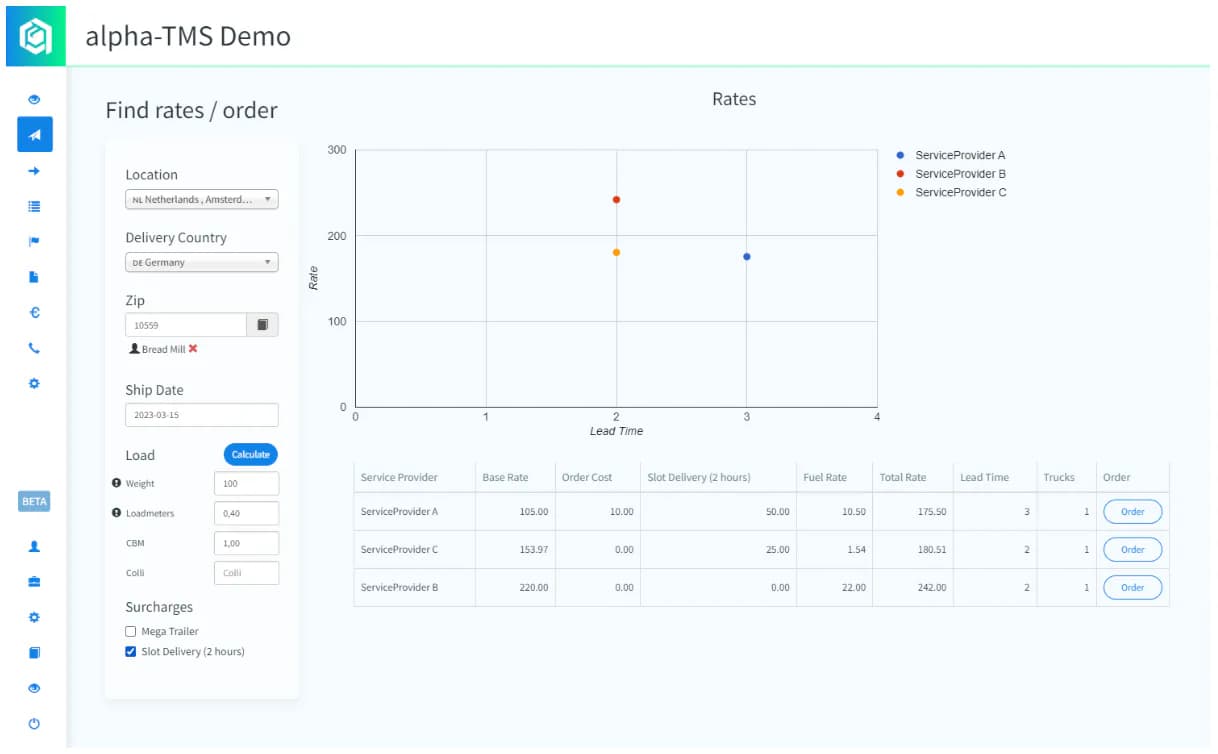
Task: Uncheck Slot Delivery (2 hours) checkbox
Action: [131, 652]
